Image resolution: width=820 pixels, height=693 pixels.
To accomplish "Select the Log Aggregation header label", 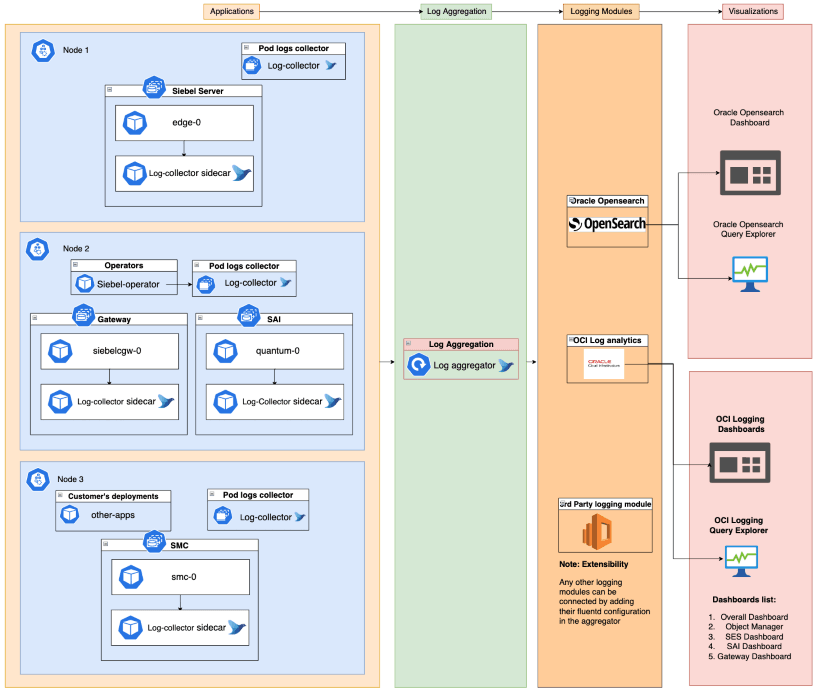I will (x=456, y=11).
